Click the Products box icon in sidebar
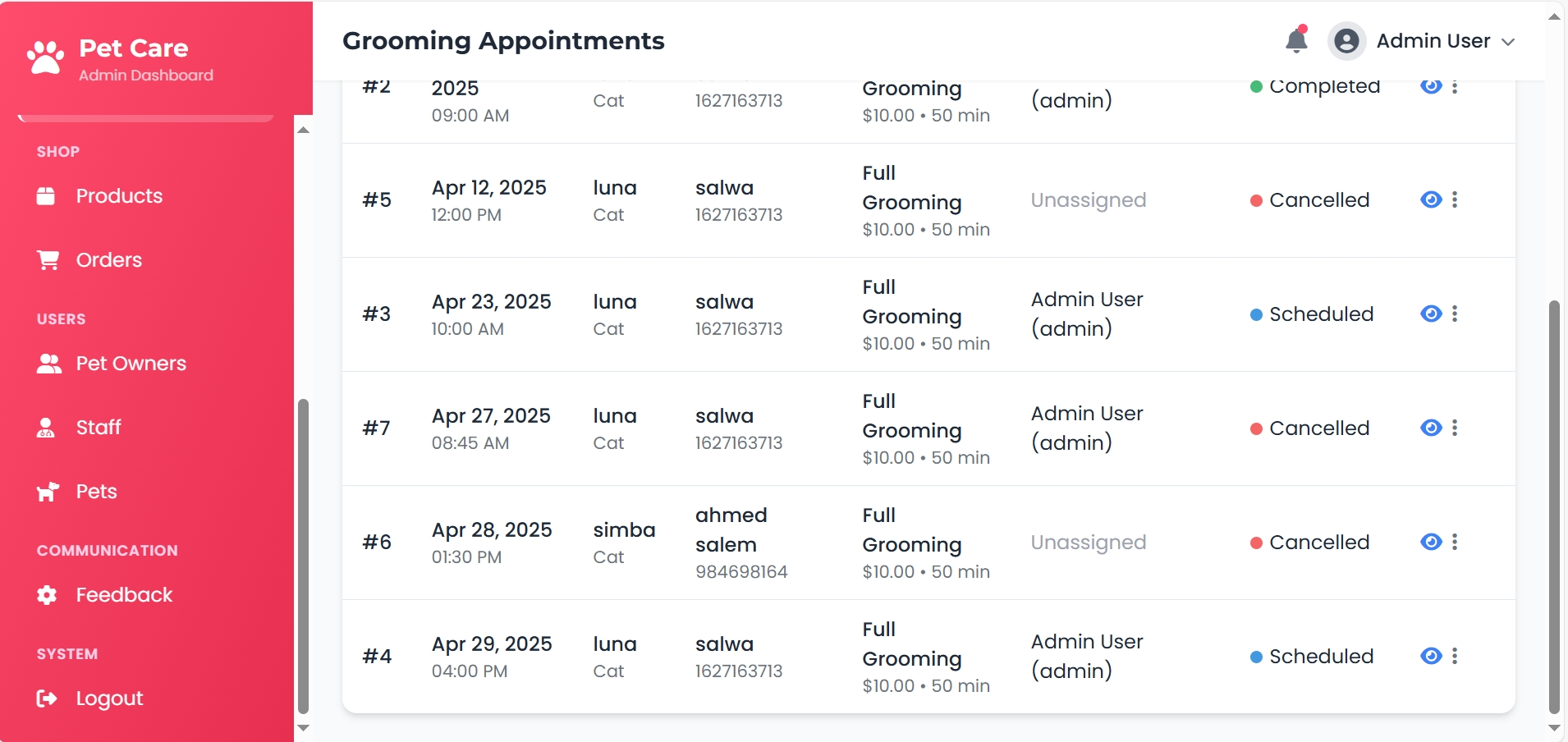Image resolution: width=1568 pixels, height=742 pixels. [46, 196]
